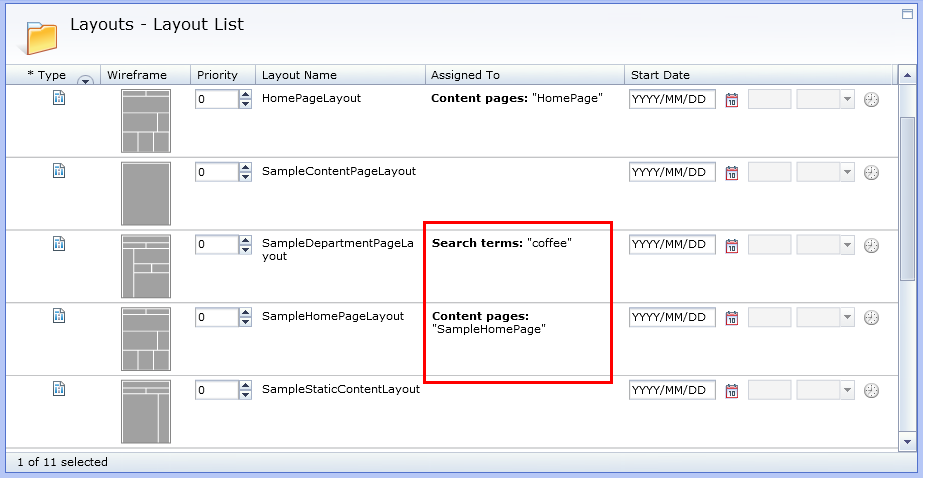Click the clock icon in HomePageLayout row
The image size is (925, 478).
tap(871, 100)
